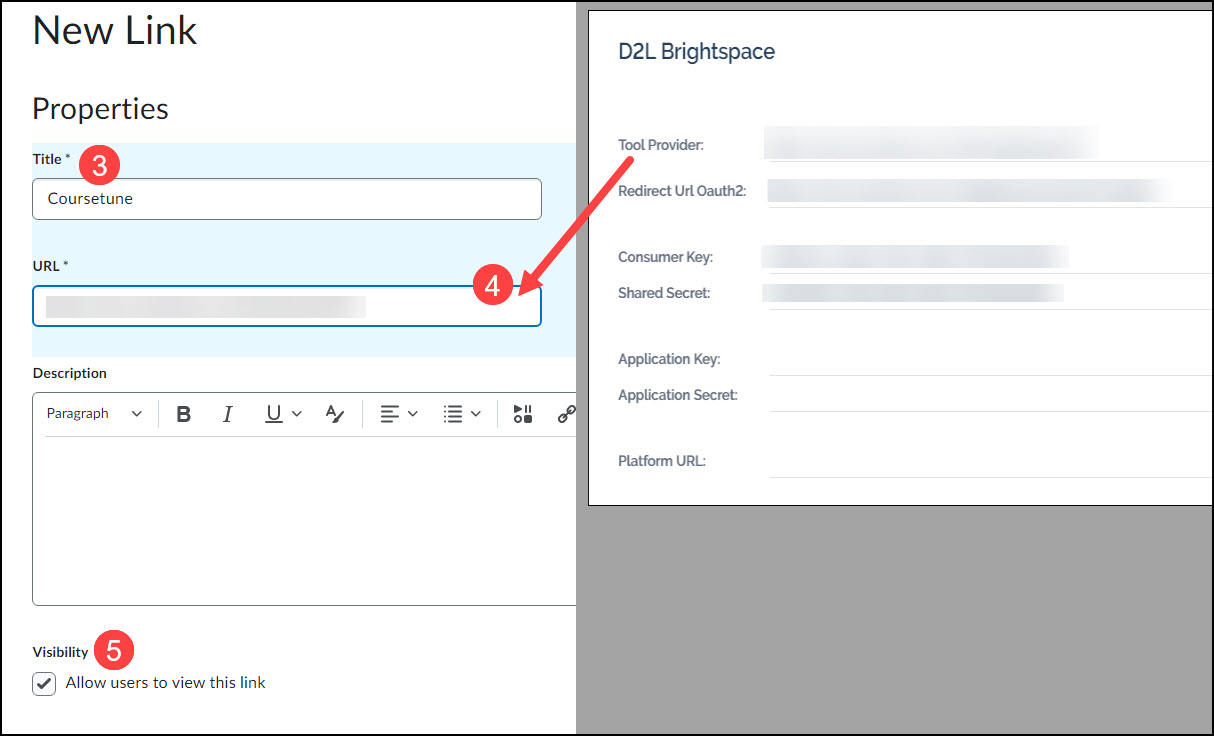Image resolution: width=1214 pixels, height=736 pixels.
Task: Click the Shared Secret label
Action: point(664,293)
